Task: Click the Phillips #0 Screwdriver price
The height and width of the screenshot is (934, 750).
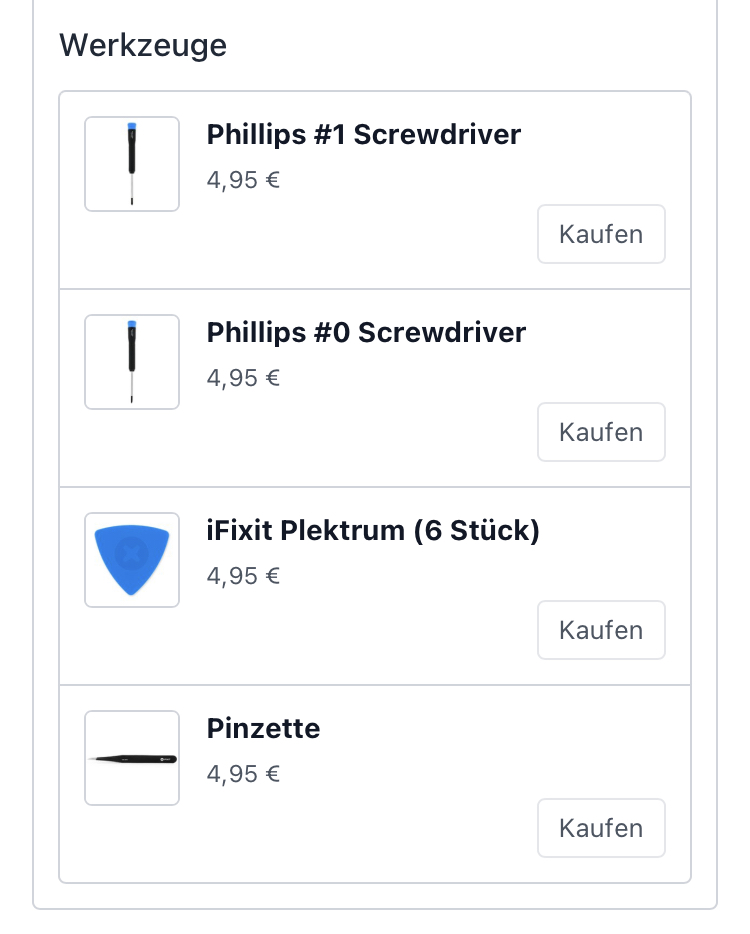Action: click(x=243, y=378)
